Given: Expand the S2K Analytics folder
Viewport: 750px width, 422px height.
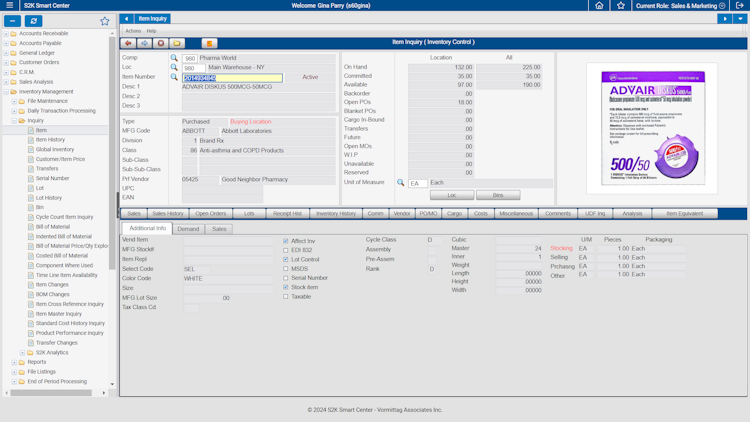Looking at the screenshot, I should pyautogui.click(x=22, y=353).
